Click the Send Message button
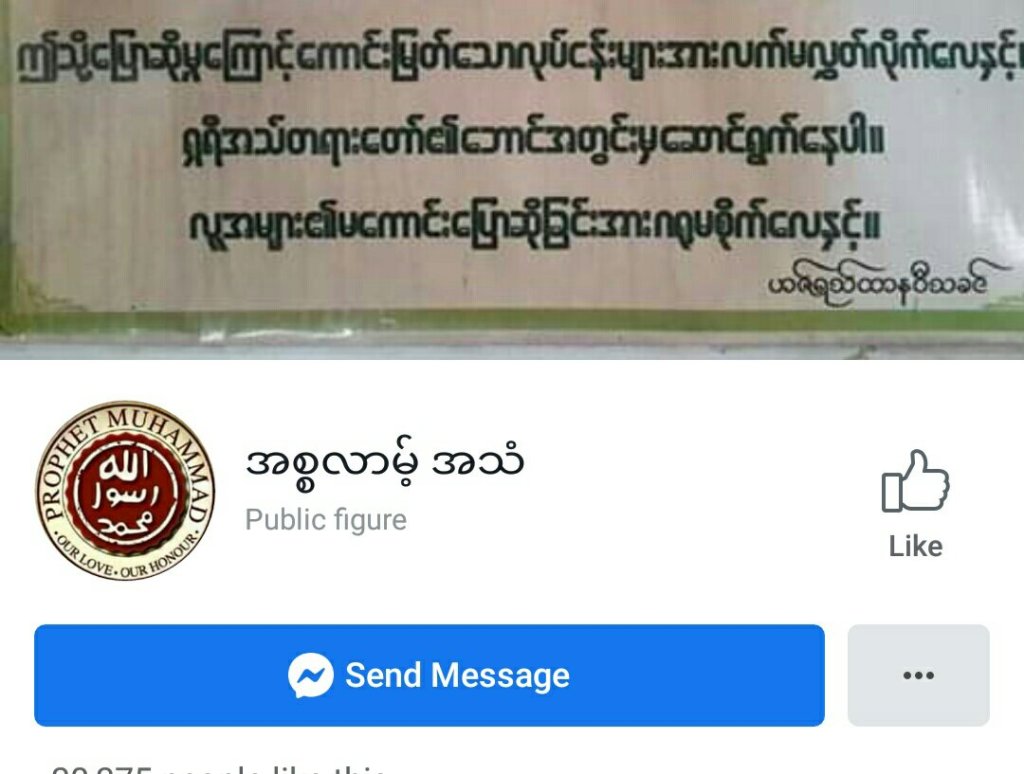The height and width of the screenshot is (774, 1024). pos(429,675)
